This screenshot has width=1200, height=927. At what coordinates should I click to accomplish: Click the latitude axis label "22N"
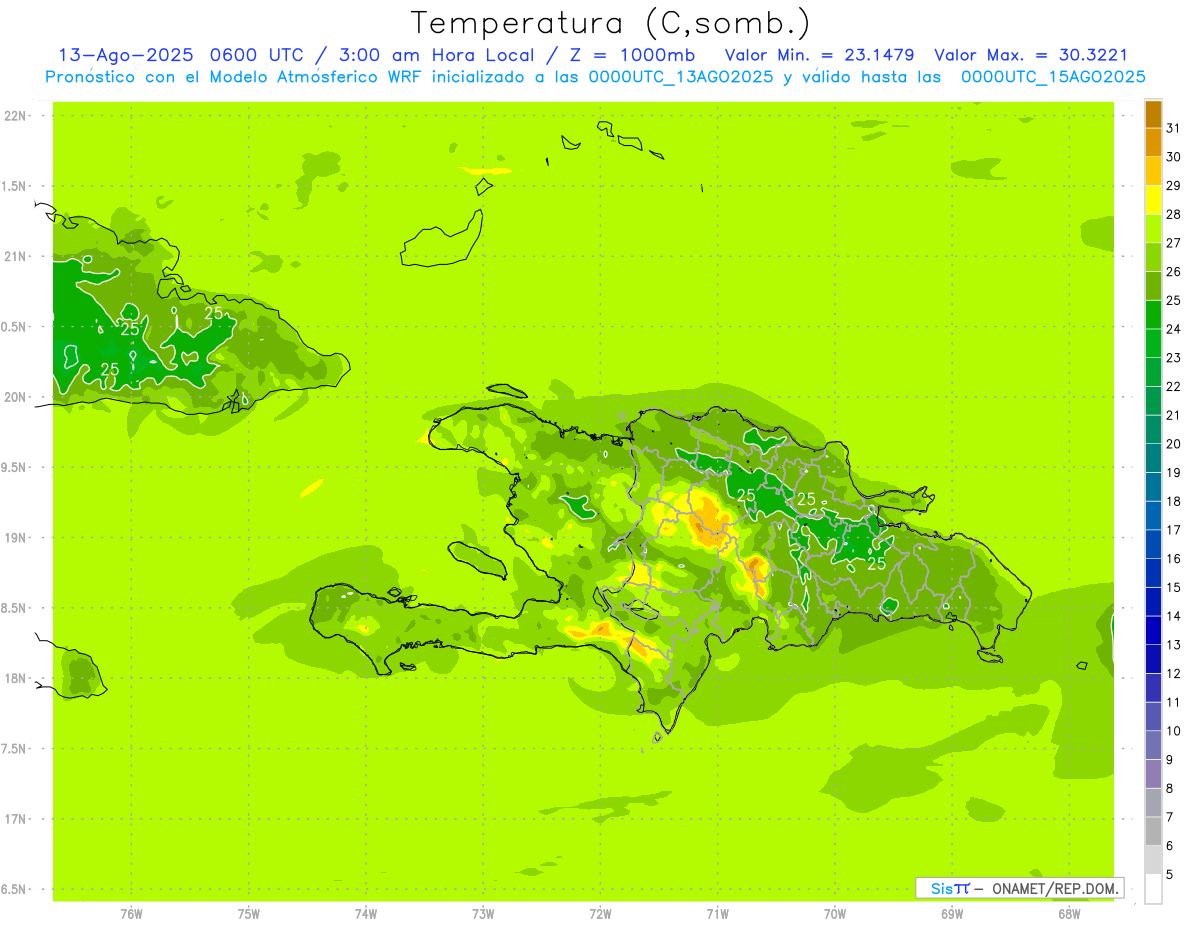[x=16, y=116]
